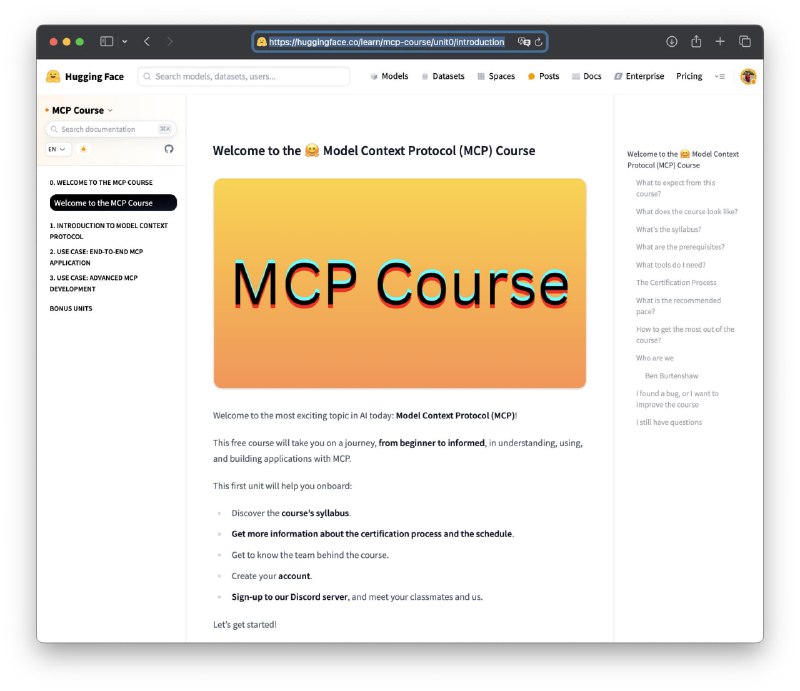This screenshot has width=800, height=691.
Task: Reload the page with the refresh icon
Action: tap(538, 42)
